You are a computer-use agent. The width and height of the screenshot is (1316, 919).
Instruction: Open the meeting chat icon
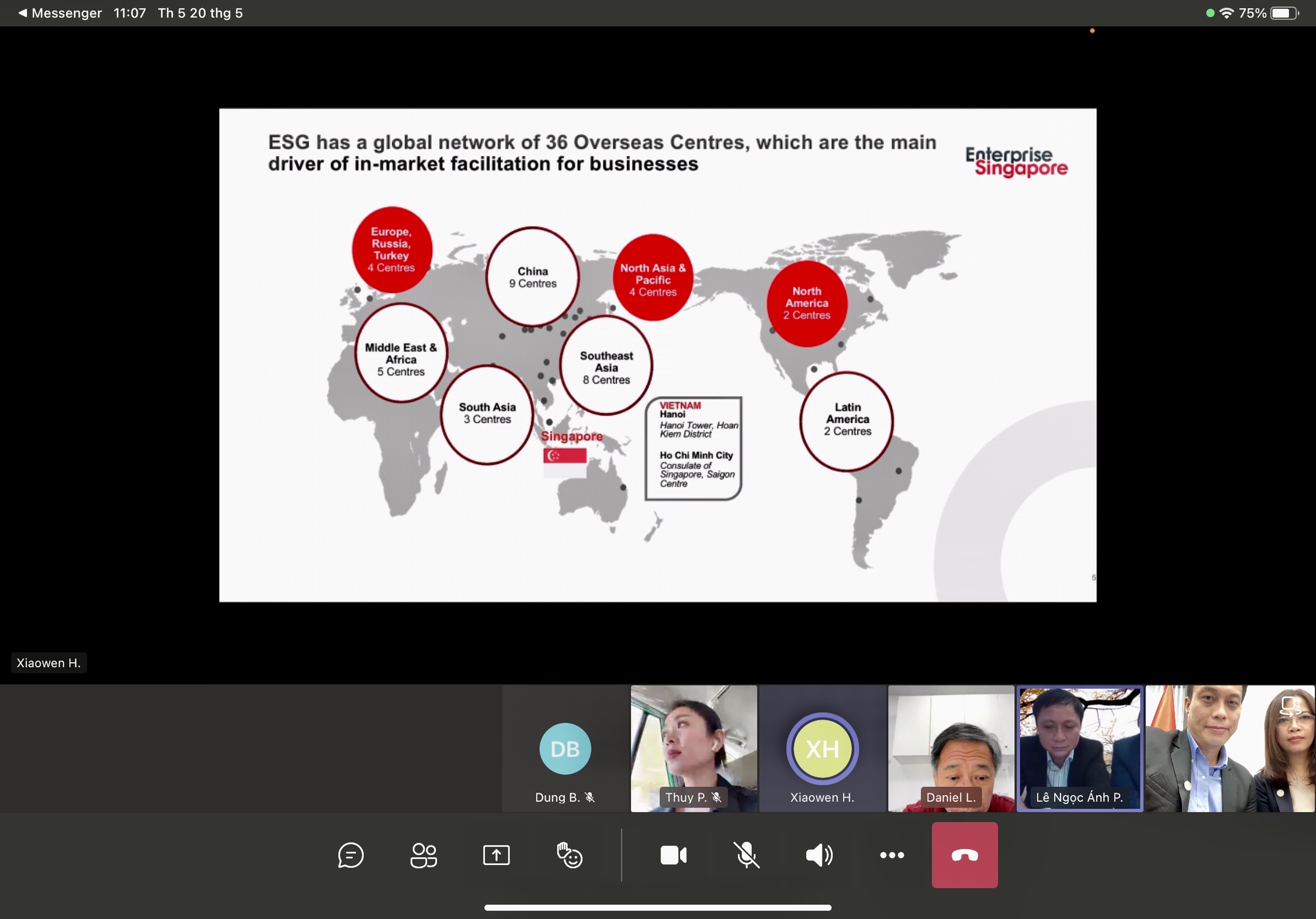coord(350,855)
